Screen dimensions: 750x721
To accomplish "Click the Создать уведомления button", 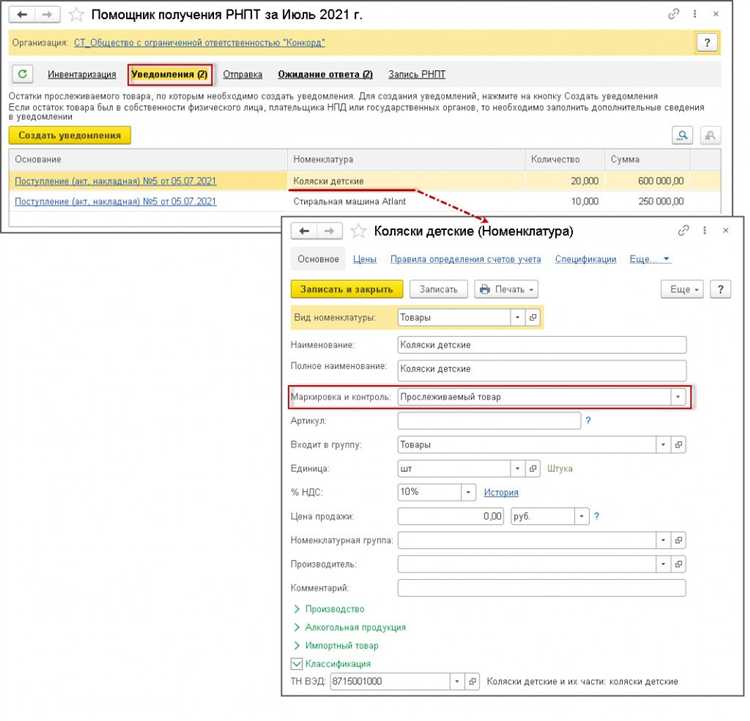I will [70, 135].
